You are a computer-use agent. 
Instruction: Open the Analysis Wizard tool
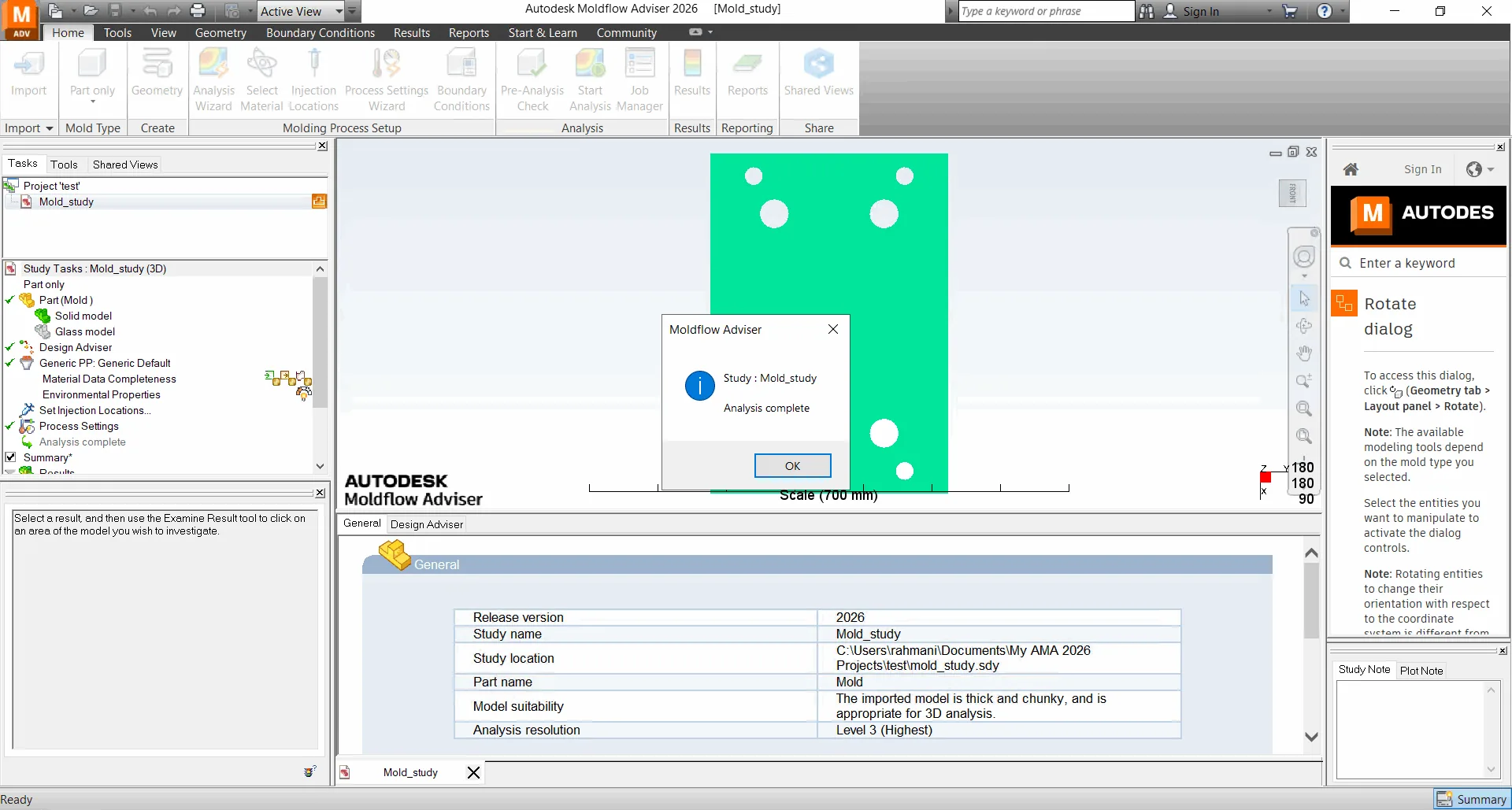pos(213,80)
